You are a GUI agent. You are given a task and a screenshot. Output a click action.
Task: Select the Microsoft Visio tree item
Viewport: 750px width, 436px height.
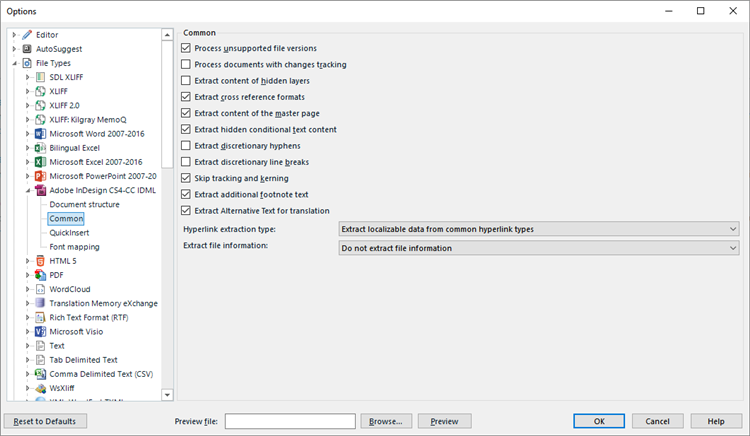tap(77, 332)
